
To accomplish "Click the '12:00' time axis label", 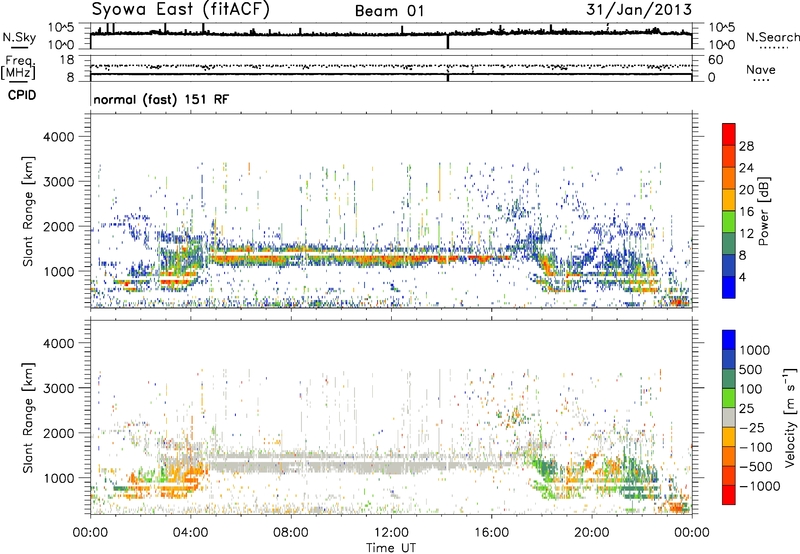I will [391, 533].
